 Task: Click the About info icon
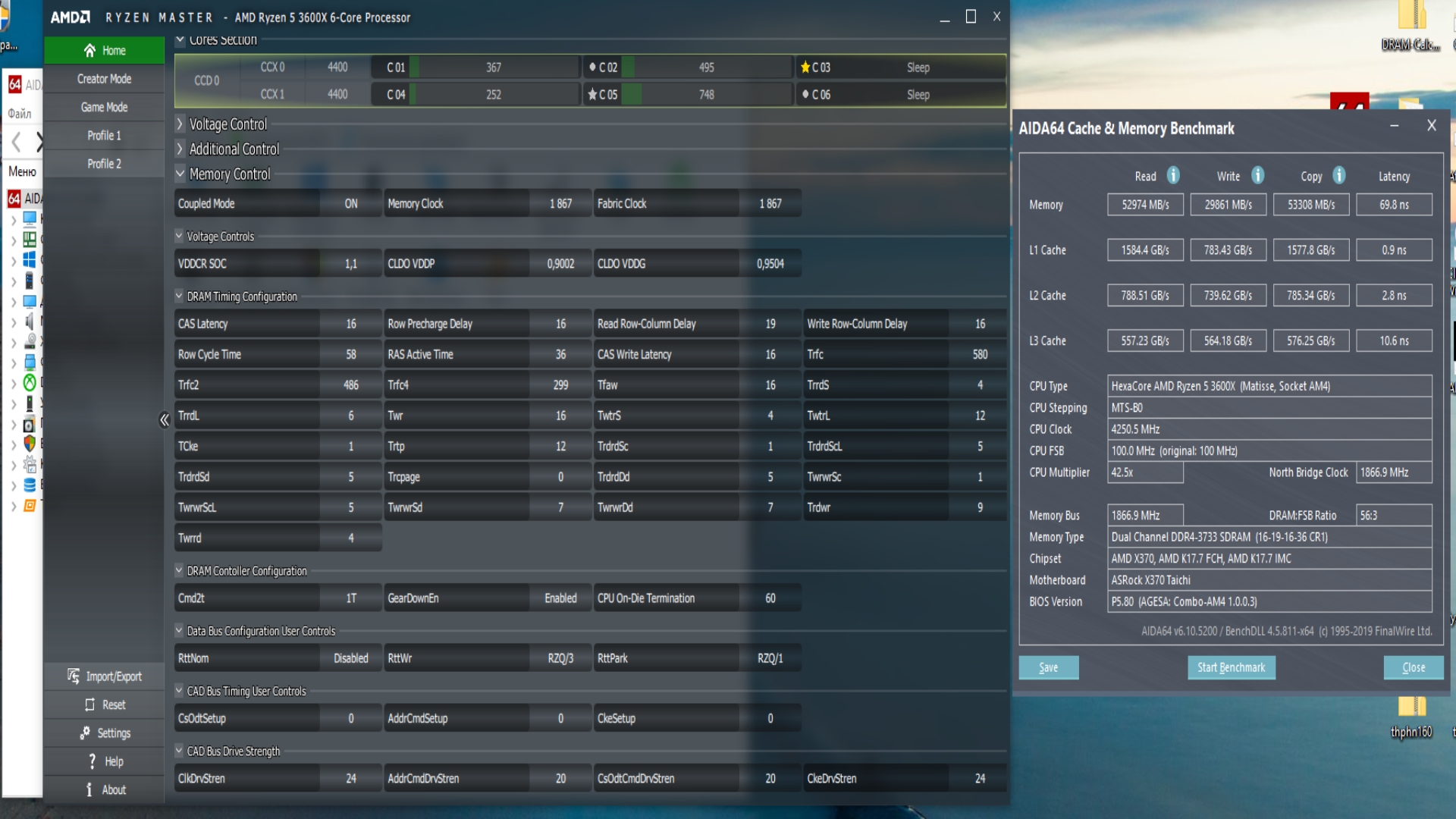point(89,789)
